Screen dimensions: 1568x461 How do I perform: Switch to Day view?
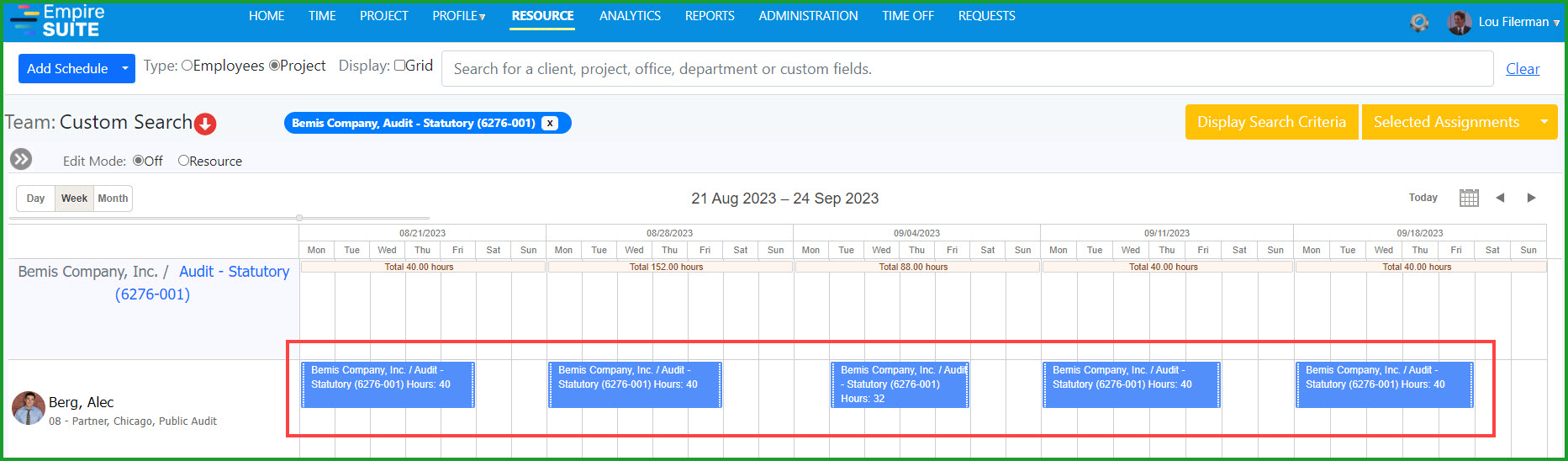tap(35, 199)
